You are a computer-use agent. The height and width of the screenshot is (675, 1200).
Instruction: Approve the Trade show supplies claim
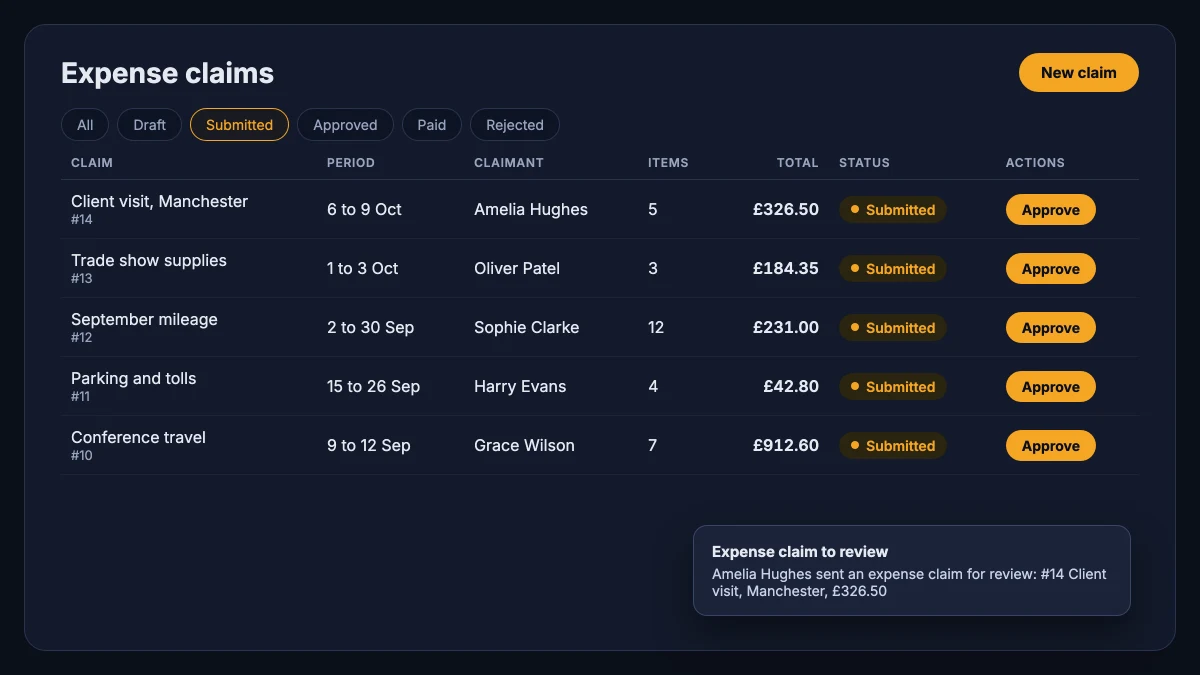pyautogui.click(x=1050, y=269)
